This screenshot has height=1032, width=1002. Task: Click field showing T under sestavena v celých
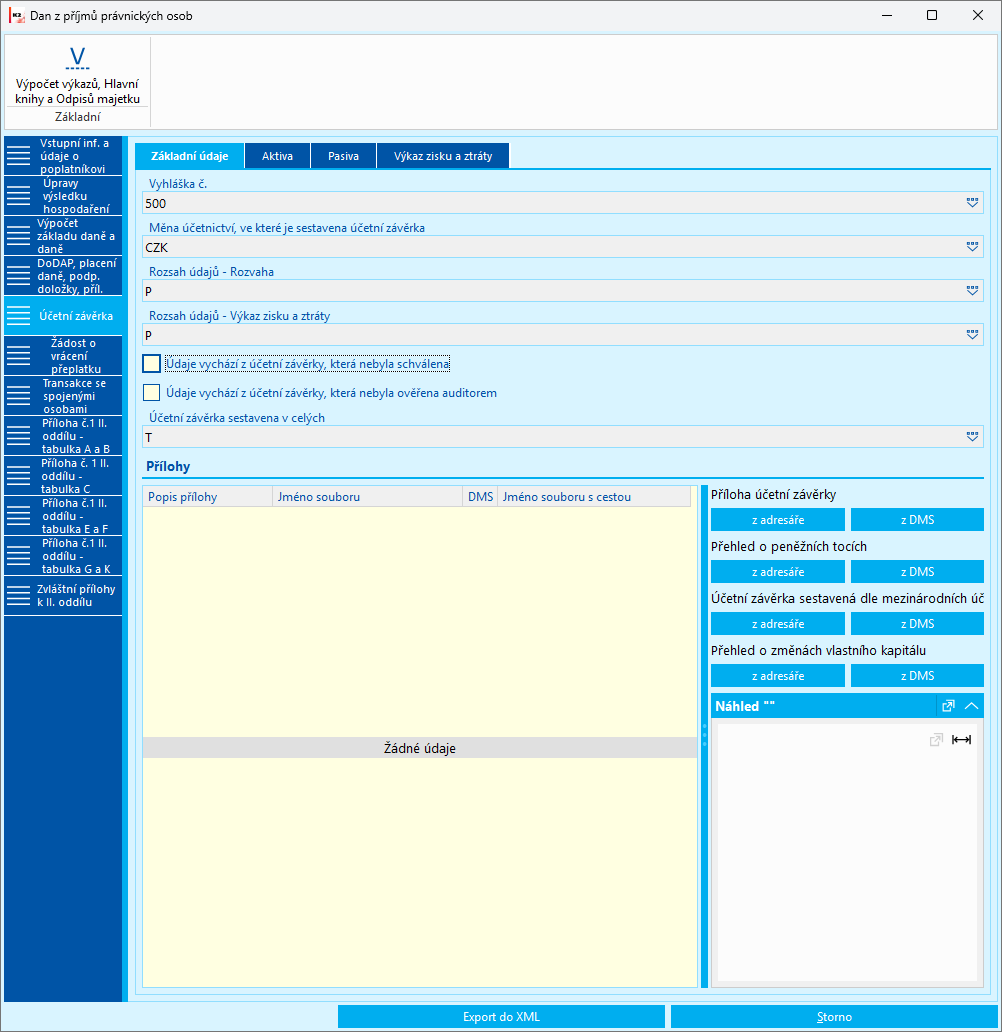click(563, 437)
